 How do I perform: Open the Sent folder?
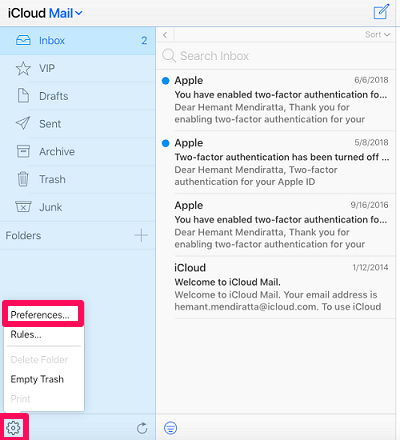77,124
